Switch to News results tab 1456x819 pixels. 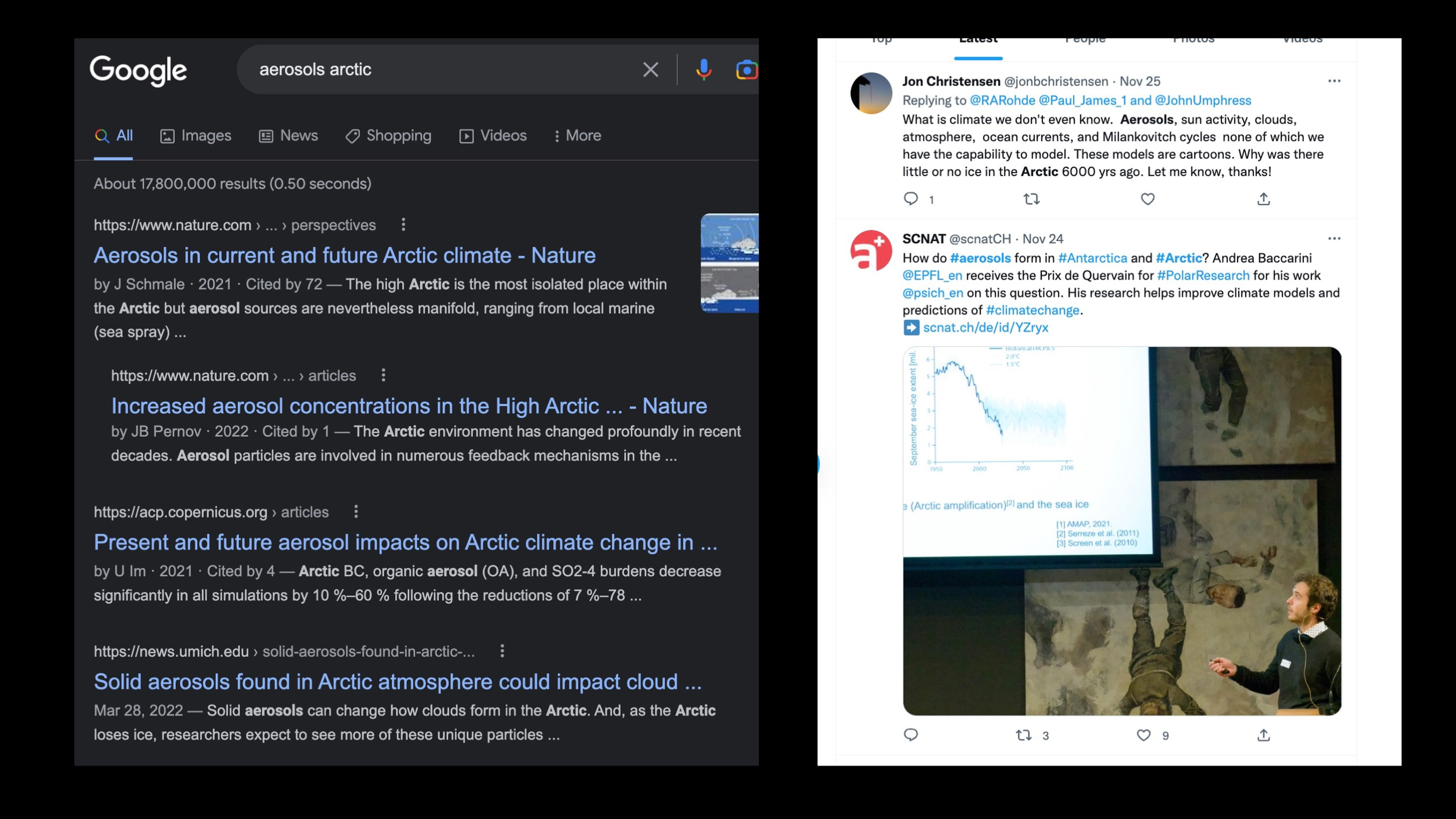pyautogui.click(x=289, y=136)
